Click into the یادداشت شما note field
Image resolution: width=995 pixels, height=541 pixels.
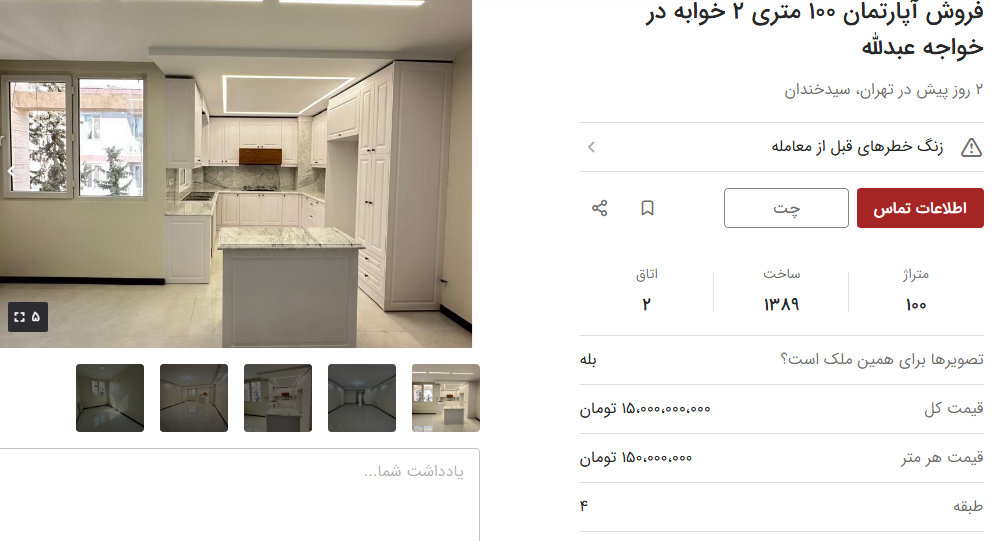tap(239, 495)
